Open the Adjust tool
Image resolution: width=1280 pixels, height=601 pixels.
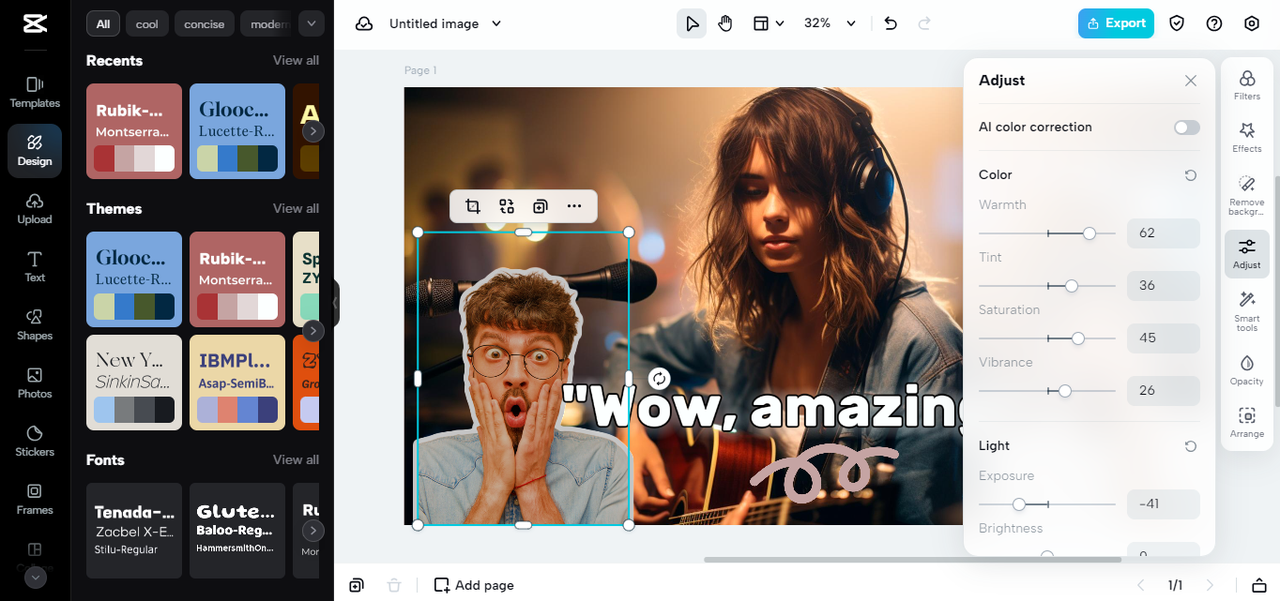coord(1247,254)
